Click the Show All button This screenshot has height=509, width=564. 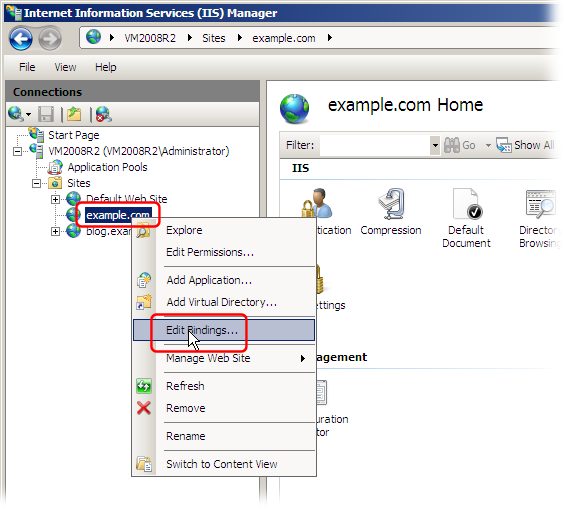pyautogui.click(x=526, y=145)
